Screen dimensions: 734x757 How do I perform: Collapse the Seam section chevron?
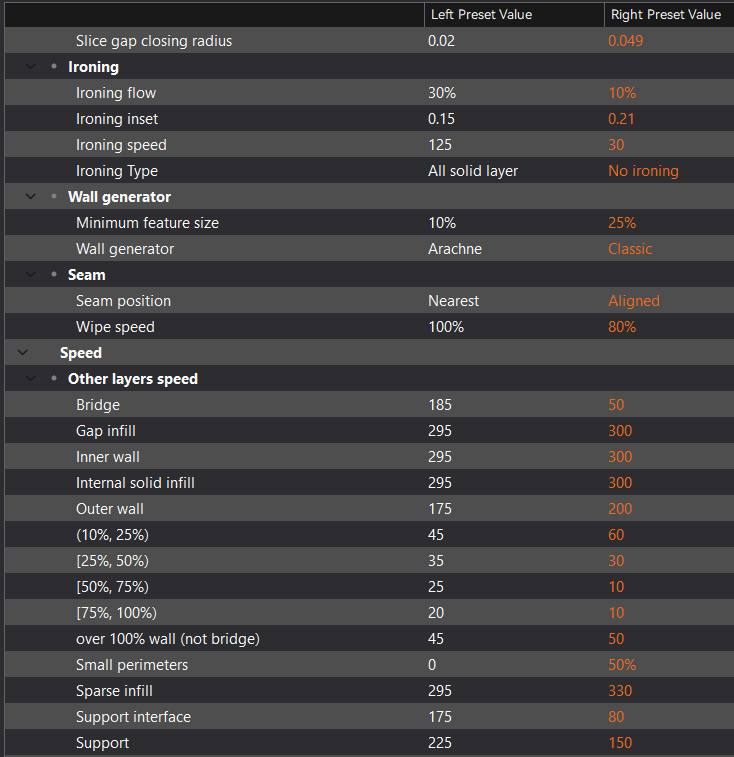[x=30, y=275]
